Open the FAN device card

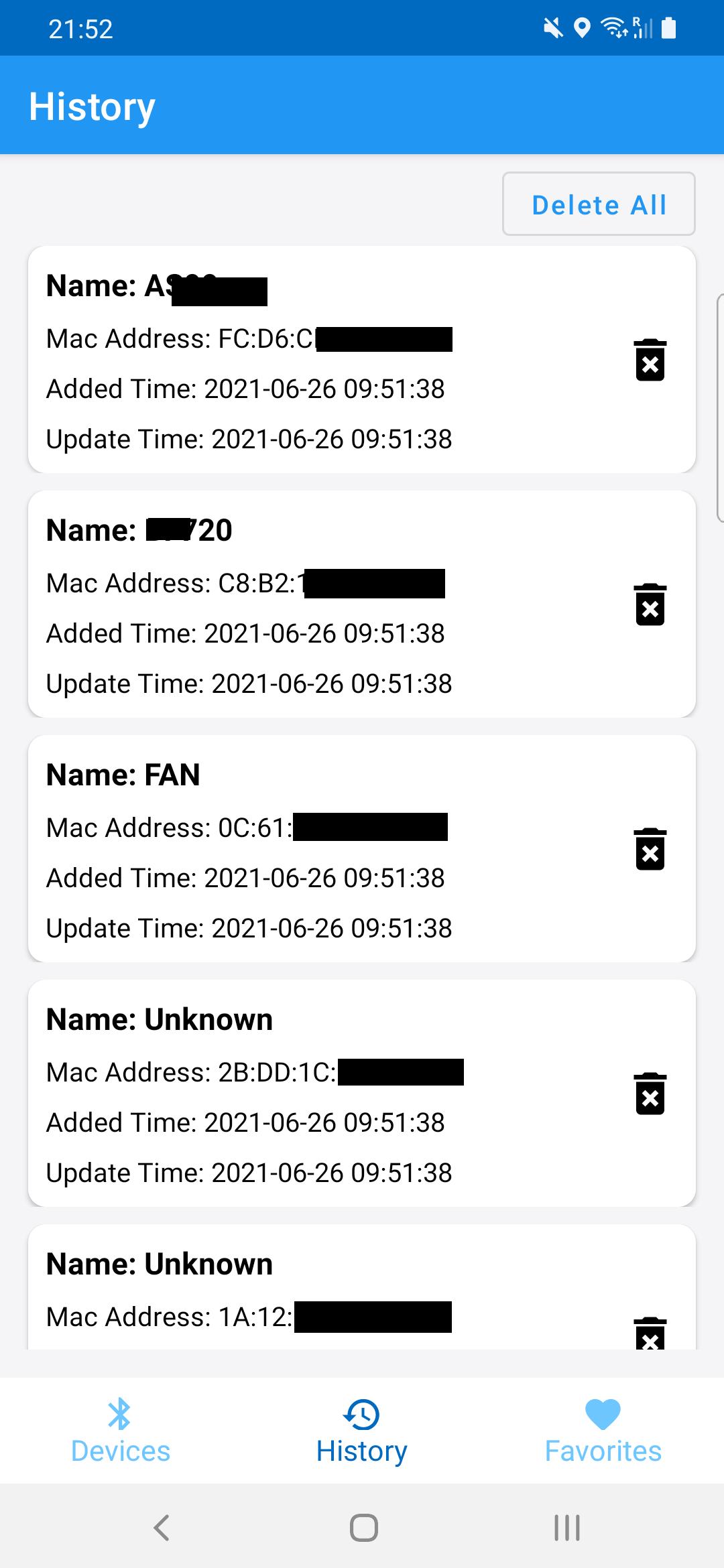(362, 848)
